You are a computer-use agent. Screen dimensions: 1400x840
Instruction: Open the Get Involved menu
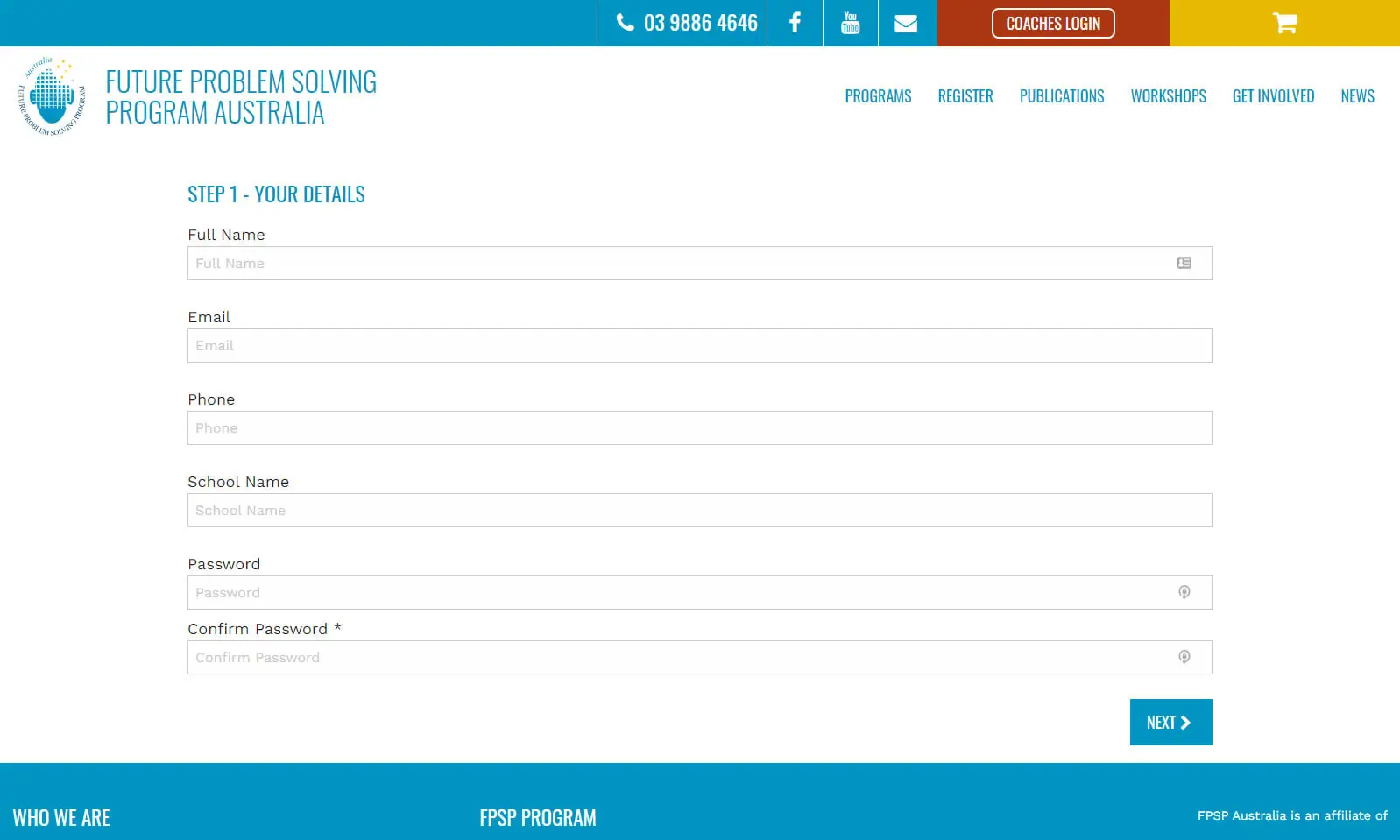[x=1272, y=96]
